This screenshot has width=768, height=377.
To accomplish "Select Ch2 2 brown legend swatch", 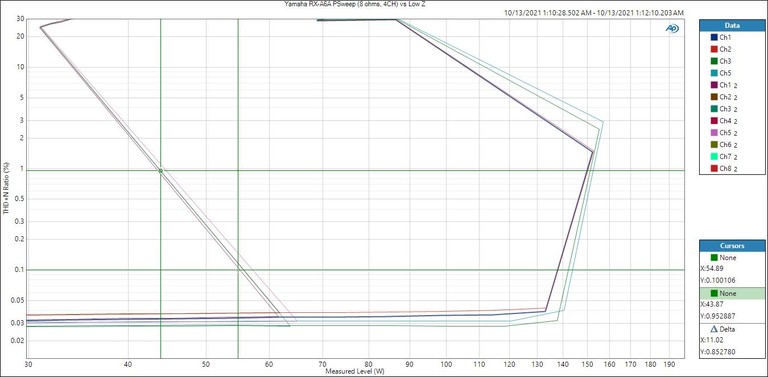I will click(714, 97).
